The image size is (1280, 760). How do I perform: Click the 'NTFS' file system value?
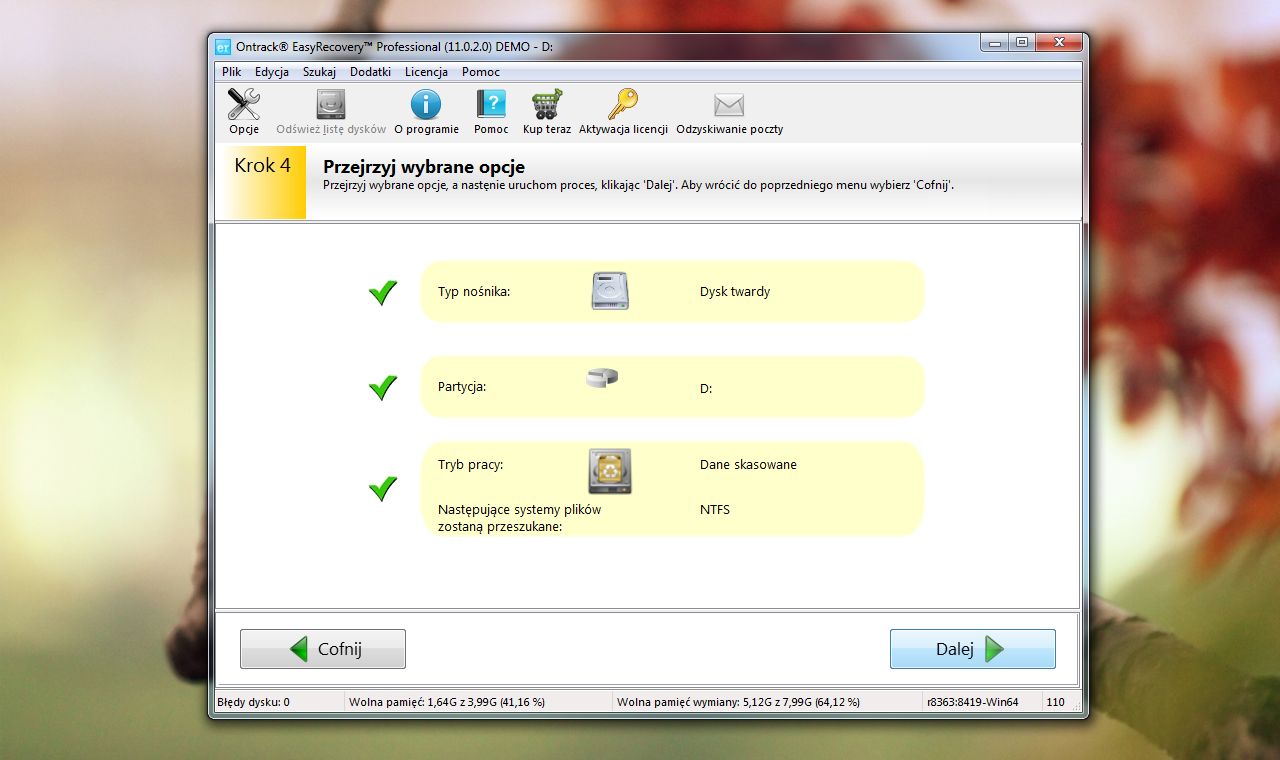pos(715,509)
